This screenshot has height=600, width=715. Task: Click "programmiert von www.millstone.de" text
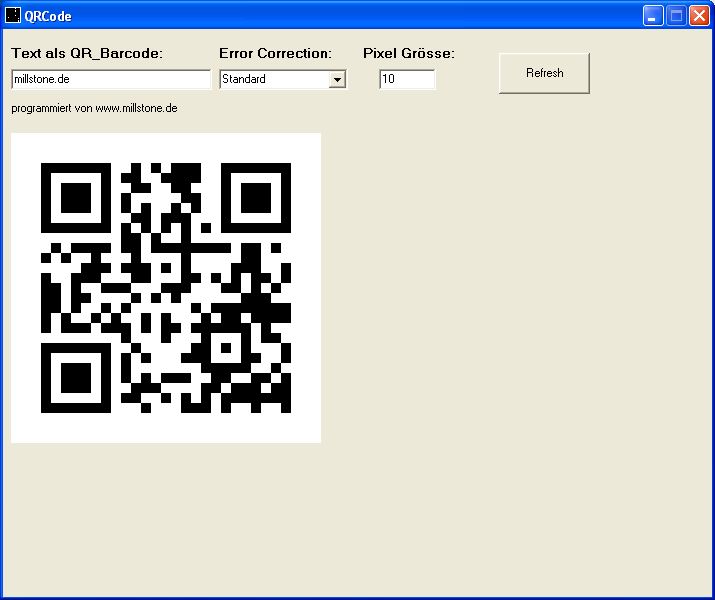(x=94, y=109)
